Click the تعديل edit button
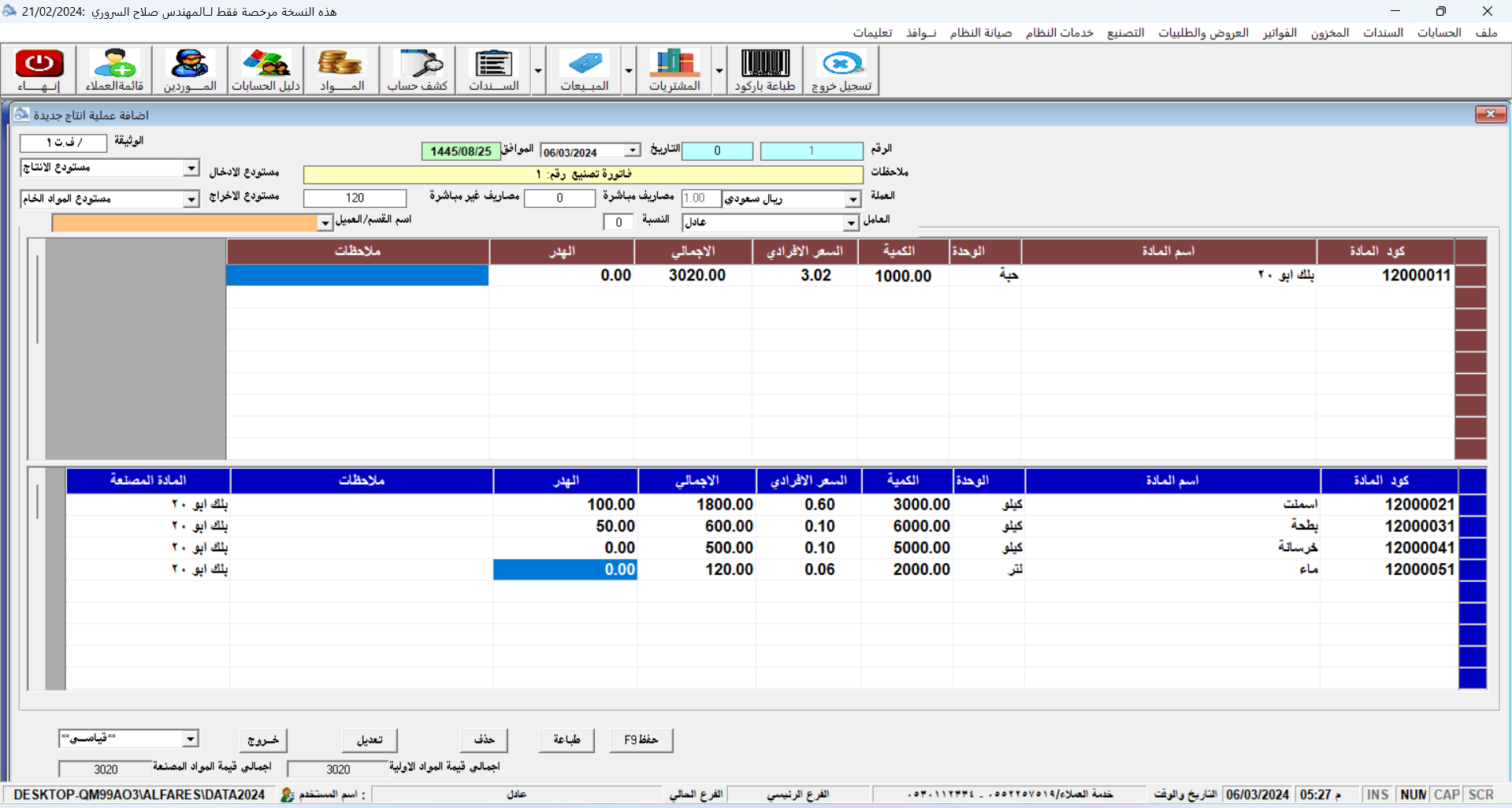This screenshot has height=808, width=1512. pyautogui.click(x=370, y=739)
